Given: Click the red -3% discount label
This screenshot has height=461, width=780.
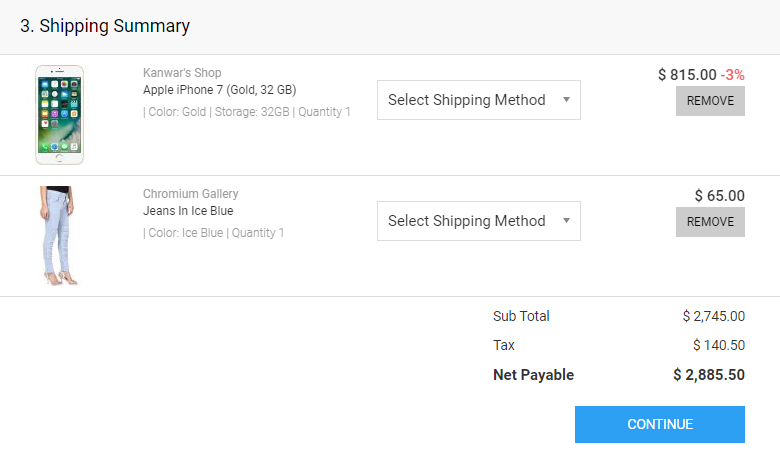Looking at the screenshot, I should [733, 75].
